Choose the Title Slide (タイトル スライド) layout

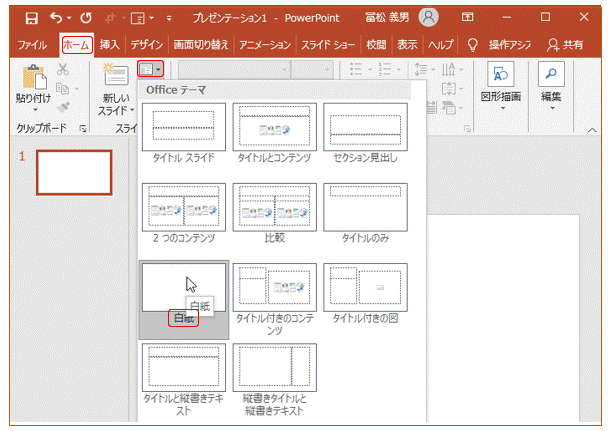point(183,126)
